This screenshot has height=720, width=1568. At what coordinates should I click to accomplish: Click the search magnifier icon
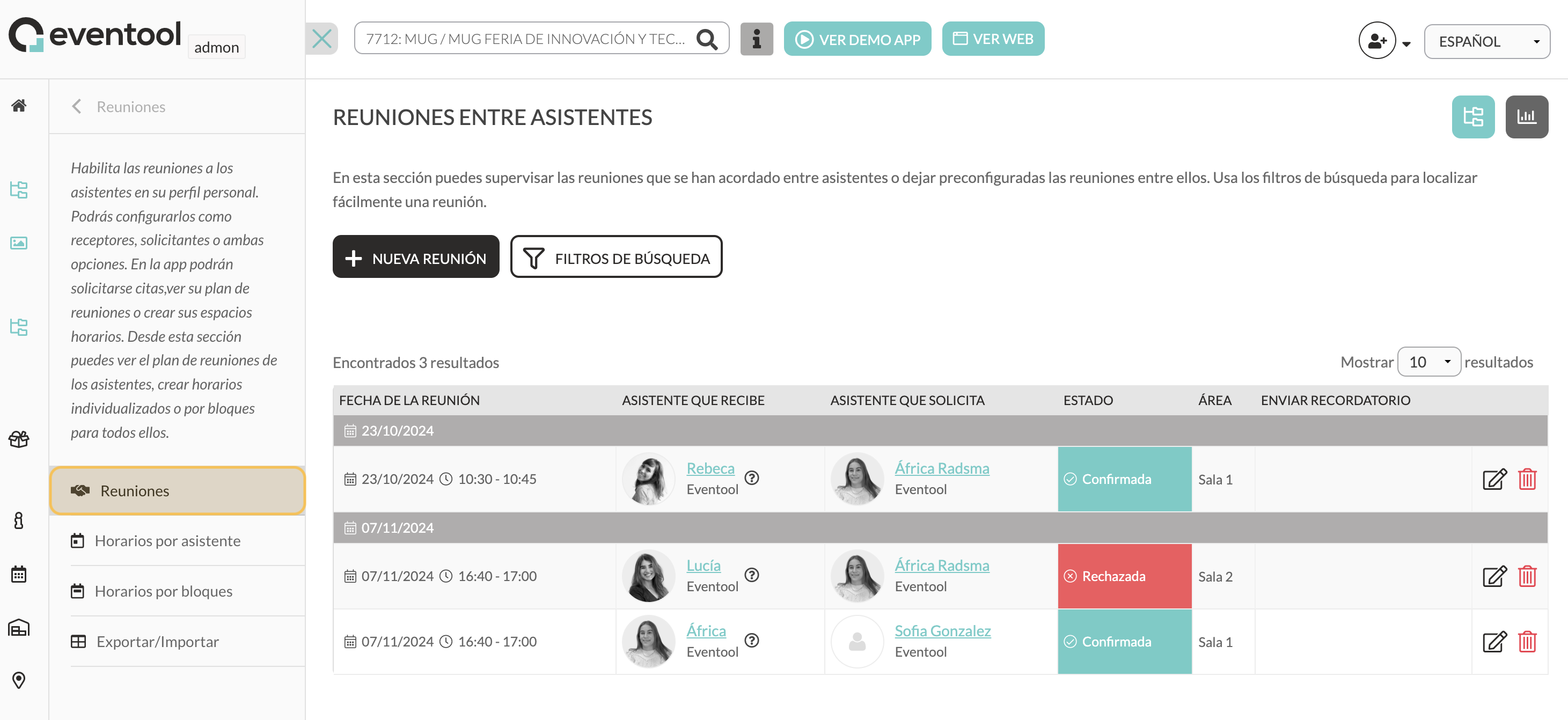(x=707, y=39)
